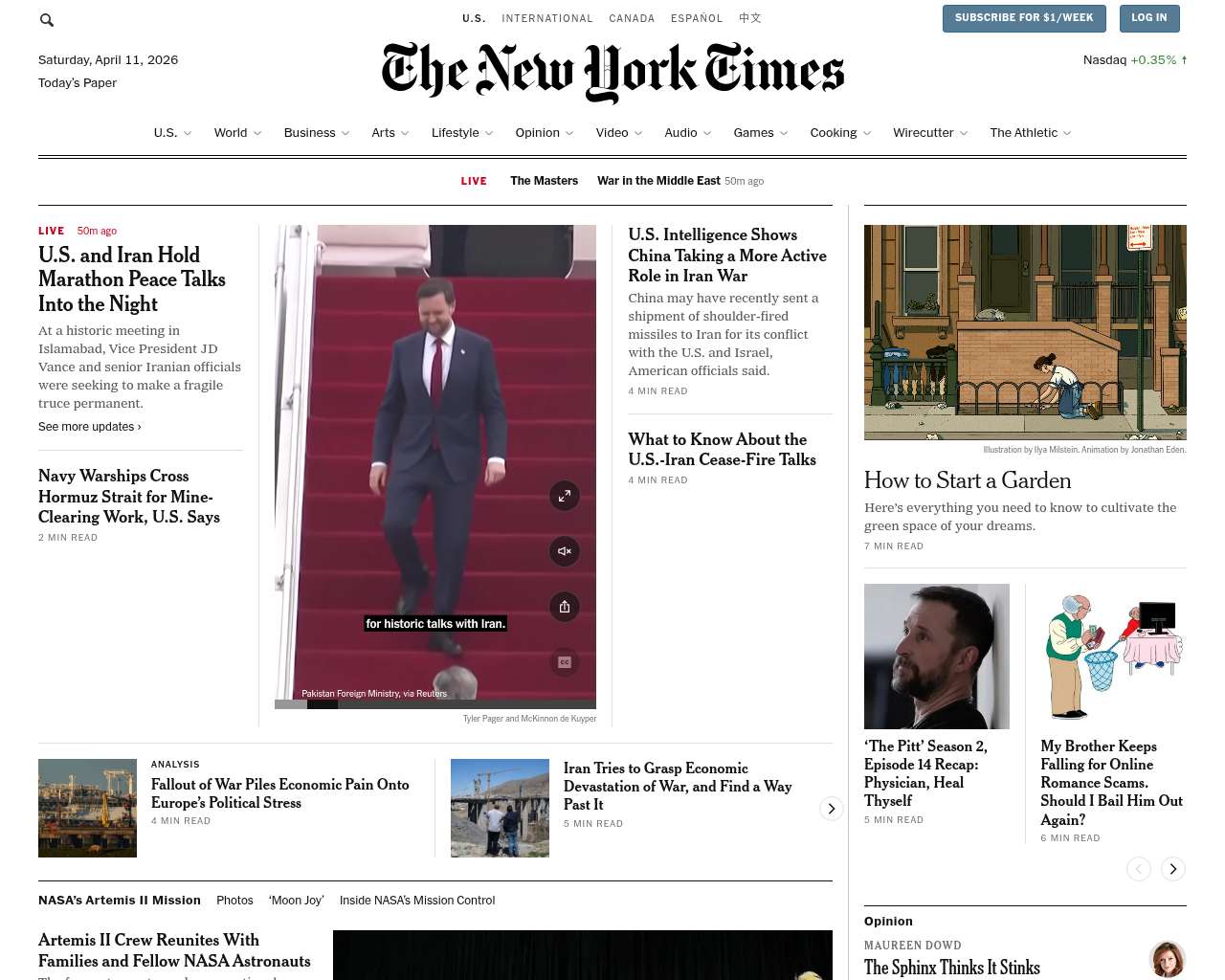
Task: Read Artemis II Crew Reunites headline
Action: coord(174,950)
